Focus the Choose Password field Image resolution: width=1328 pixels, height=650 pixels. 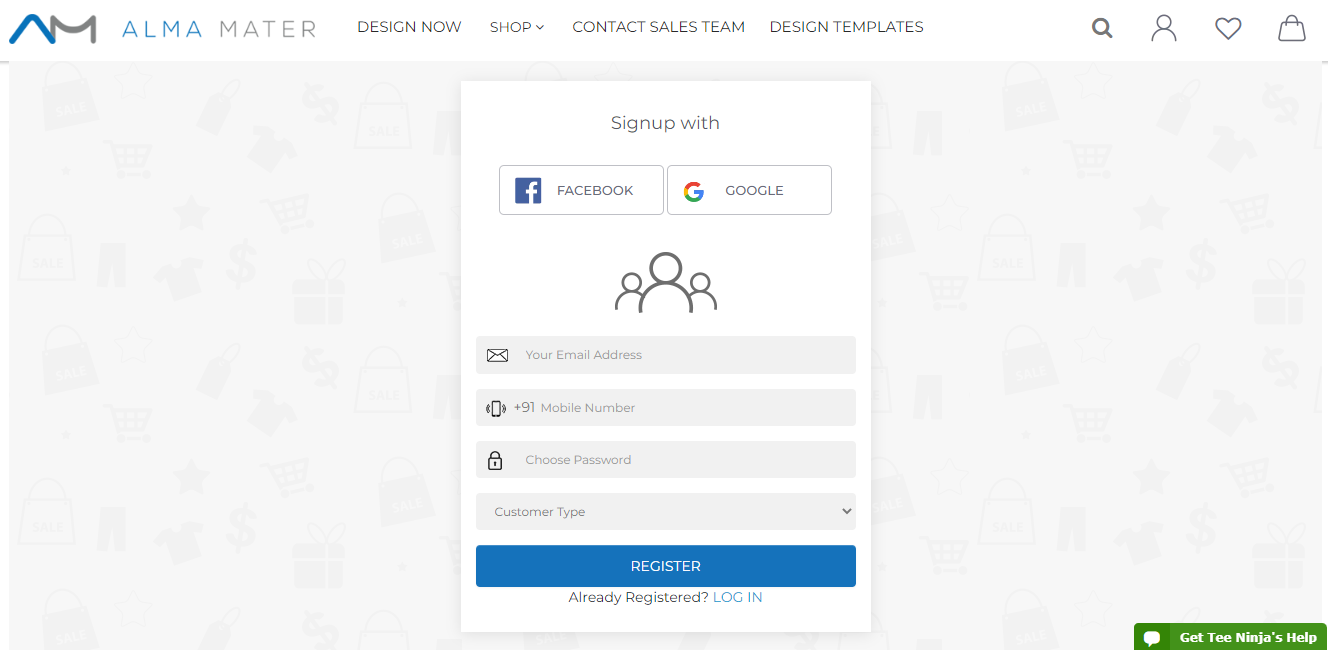[666, 460]
